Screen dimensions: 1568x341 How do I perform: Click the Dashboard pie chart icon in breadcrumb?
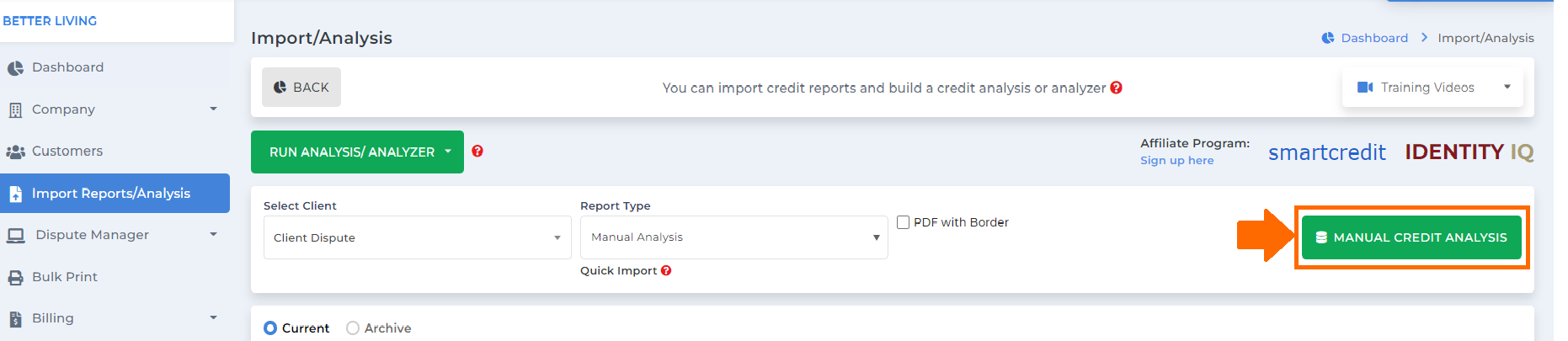(1328, 38)
